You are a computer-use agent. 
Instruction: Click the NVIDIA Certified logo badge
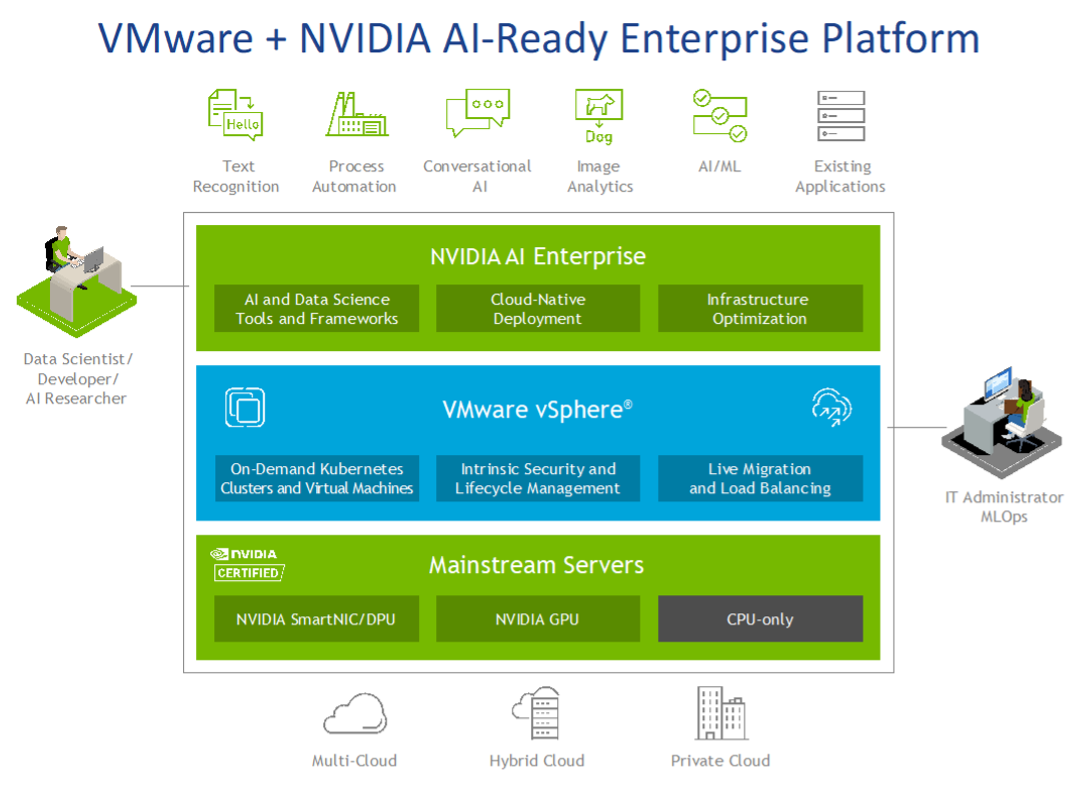(246, 564)
